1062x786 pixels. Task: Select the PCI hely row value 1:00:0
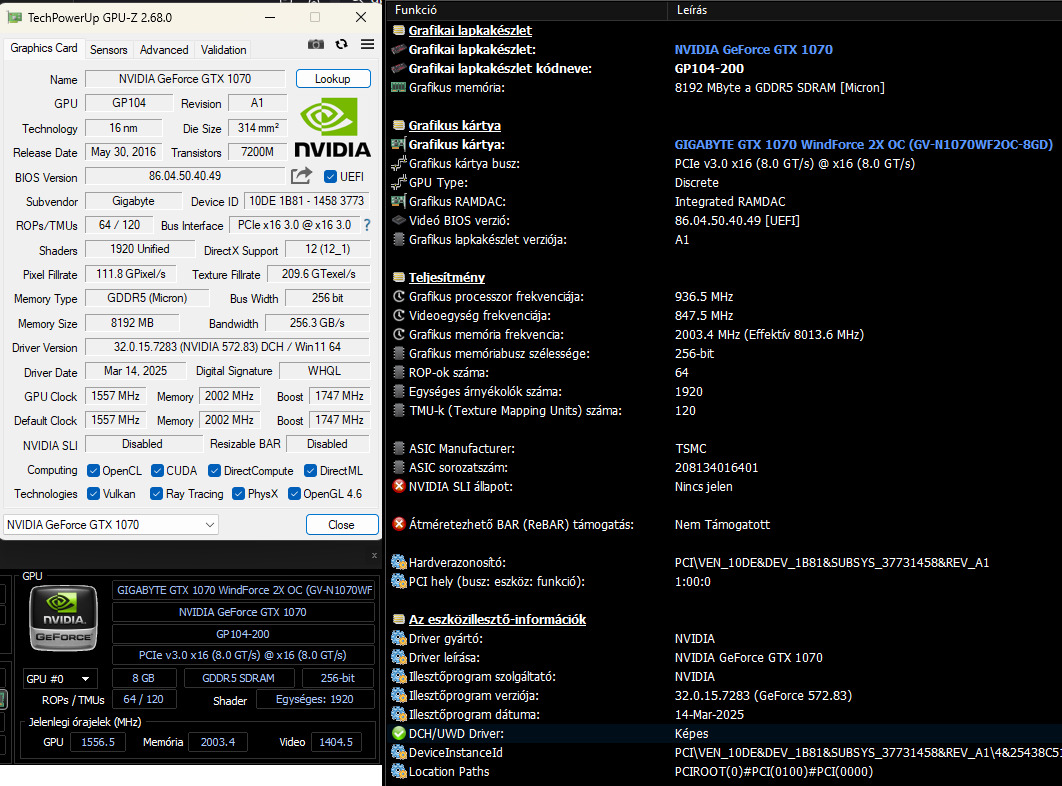coord(692,581)
